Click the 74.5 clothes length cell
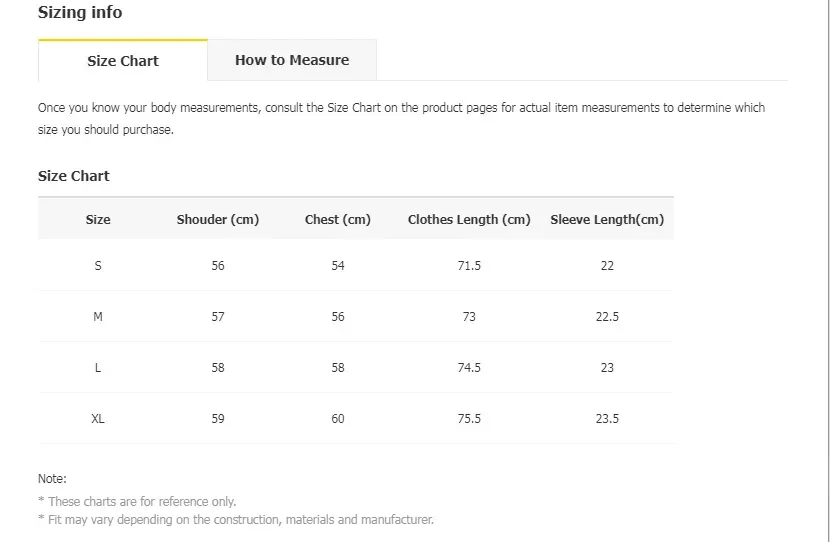Viewport: 830px width, 542px height. (469, 368)
